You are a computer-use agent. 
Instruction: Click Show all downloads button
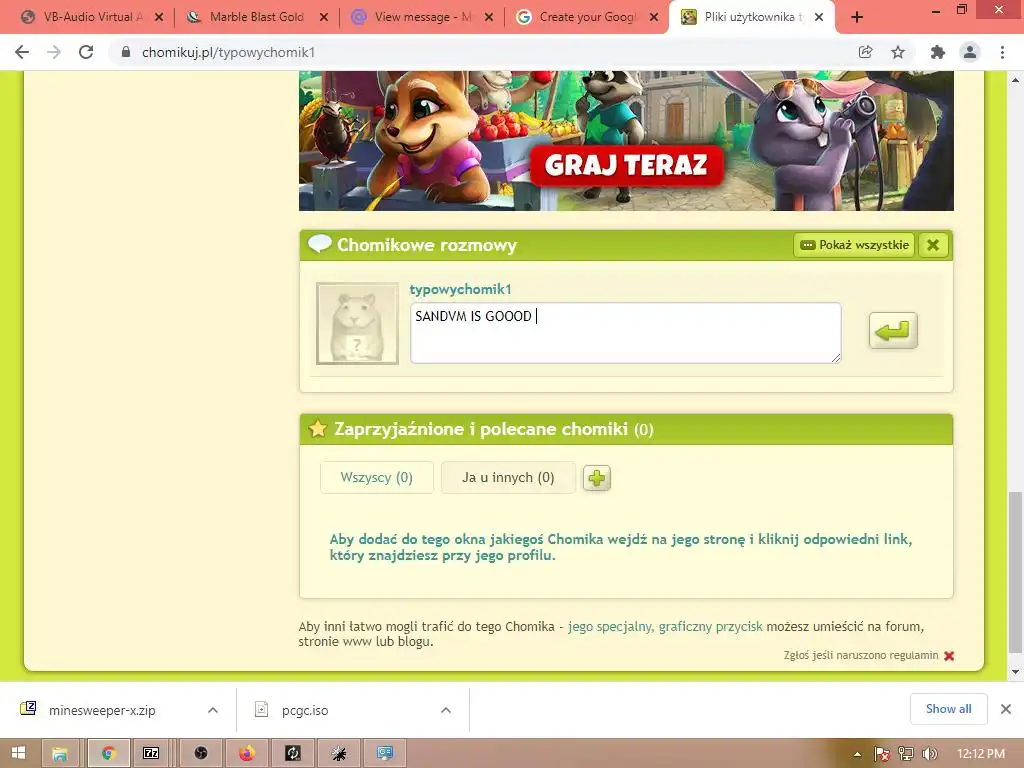click(948, 709)
